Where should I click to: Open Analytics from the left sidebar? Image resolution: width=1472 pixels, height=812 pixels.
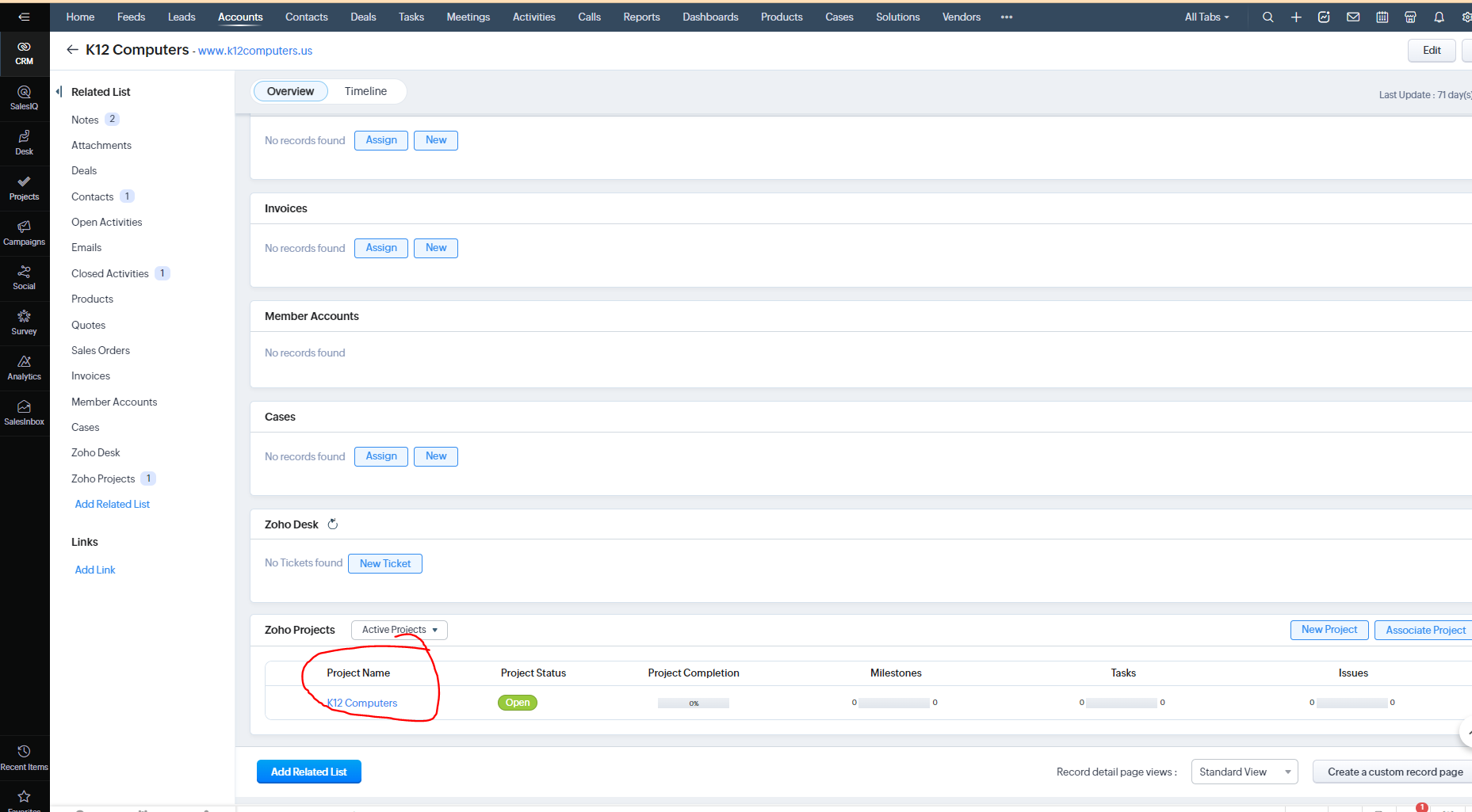click(25, 368)
